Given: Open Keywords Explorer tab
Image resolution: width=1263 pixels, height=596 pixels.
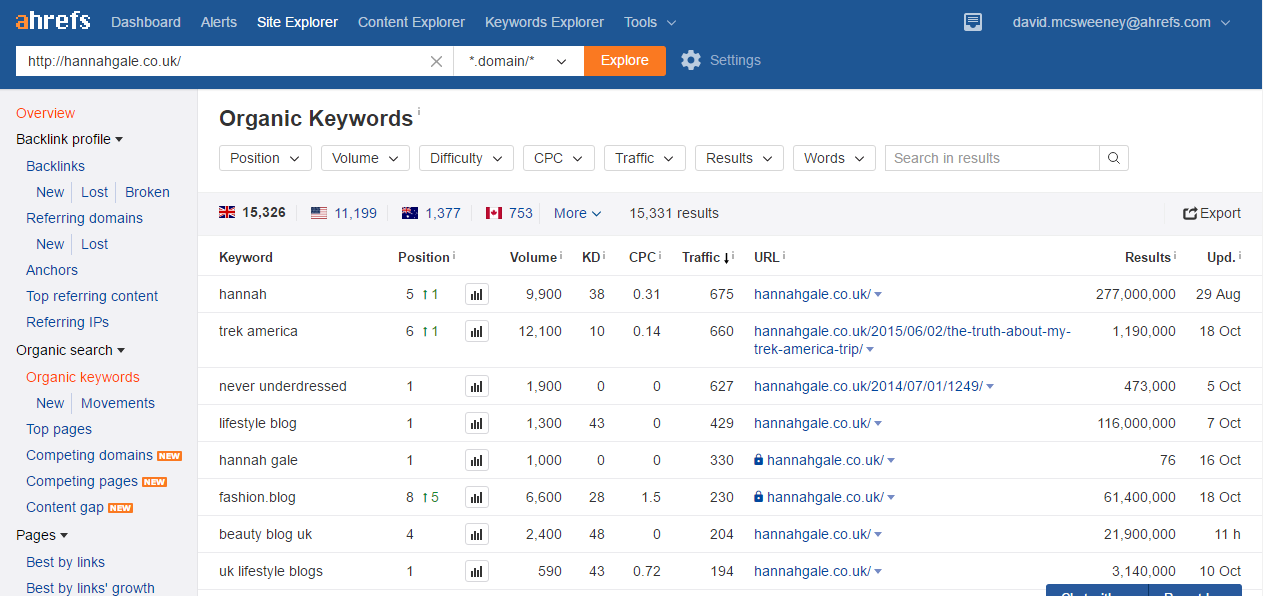Looking at the screenshot, I should [544, 22].
